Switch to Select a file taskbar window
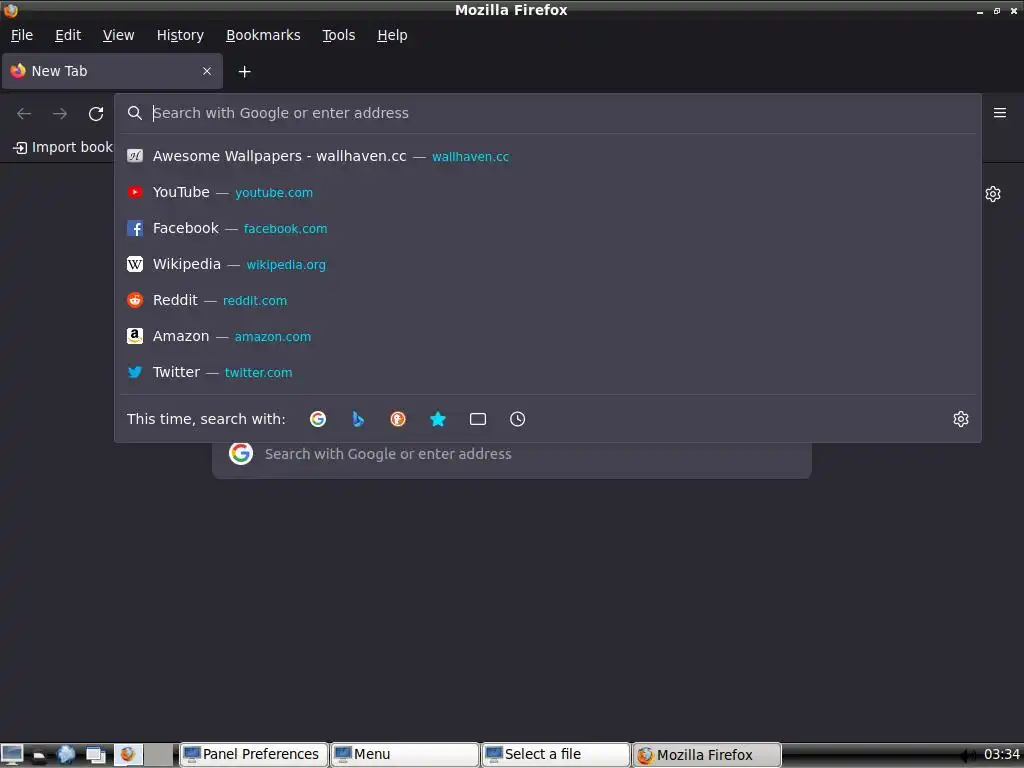1024x768 pixels. 555,755
